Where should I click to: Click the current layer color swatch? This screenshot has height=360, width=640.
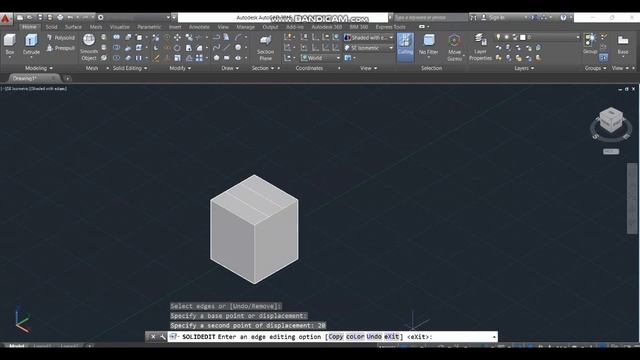coord(522,37)
